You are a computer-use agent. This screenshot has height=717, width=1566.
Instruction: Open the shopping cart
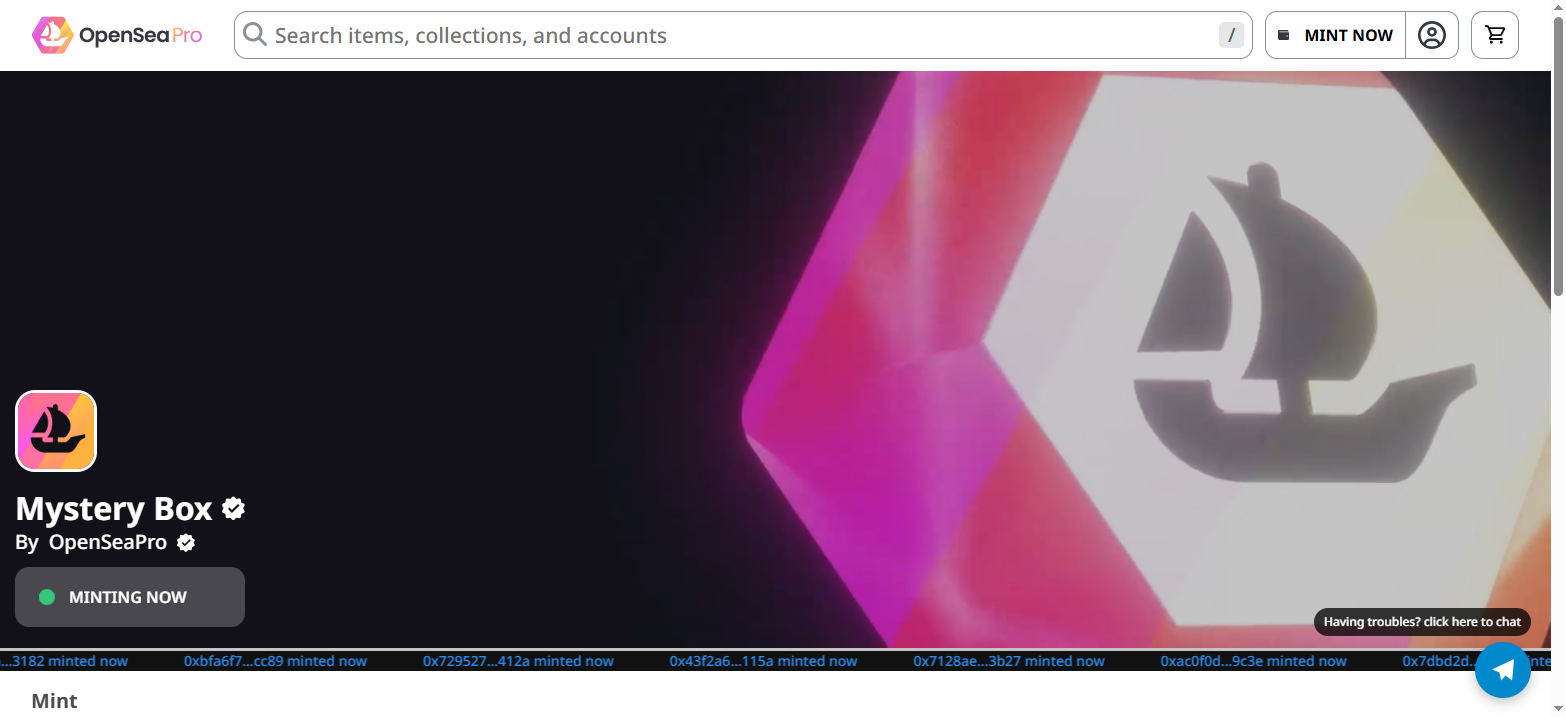(x=1495, y=35)
